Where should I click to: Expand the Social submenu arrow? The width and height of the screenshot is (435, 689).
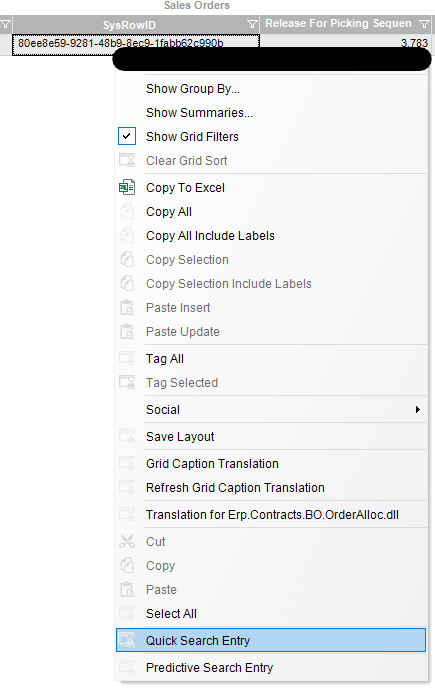(417, 410)
